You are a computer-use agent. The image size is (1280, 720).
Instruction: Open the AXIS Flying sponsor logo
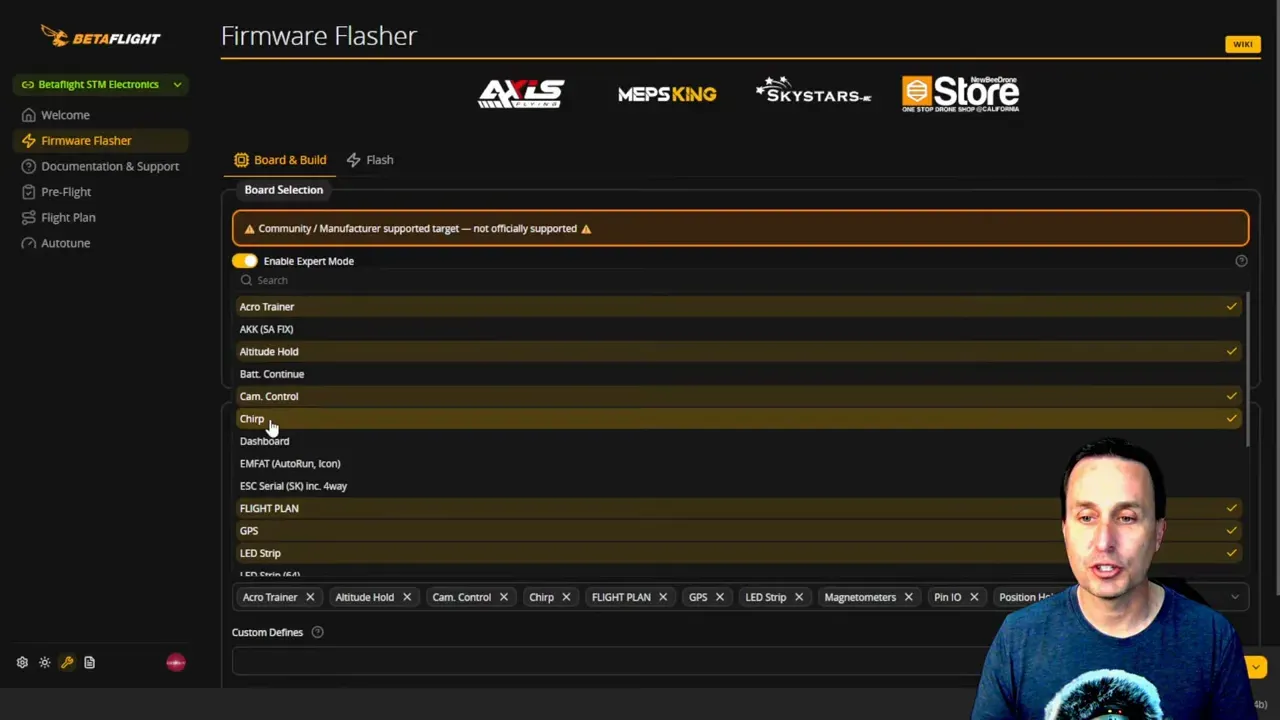click(521, 94)
